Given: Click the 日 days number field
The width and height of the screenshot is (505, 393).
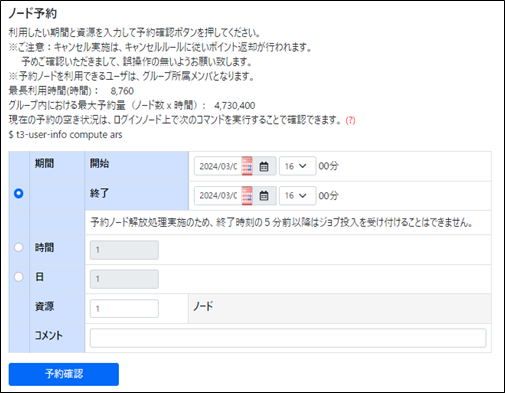Looking at the screenshot, I should coord(124,279).
